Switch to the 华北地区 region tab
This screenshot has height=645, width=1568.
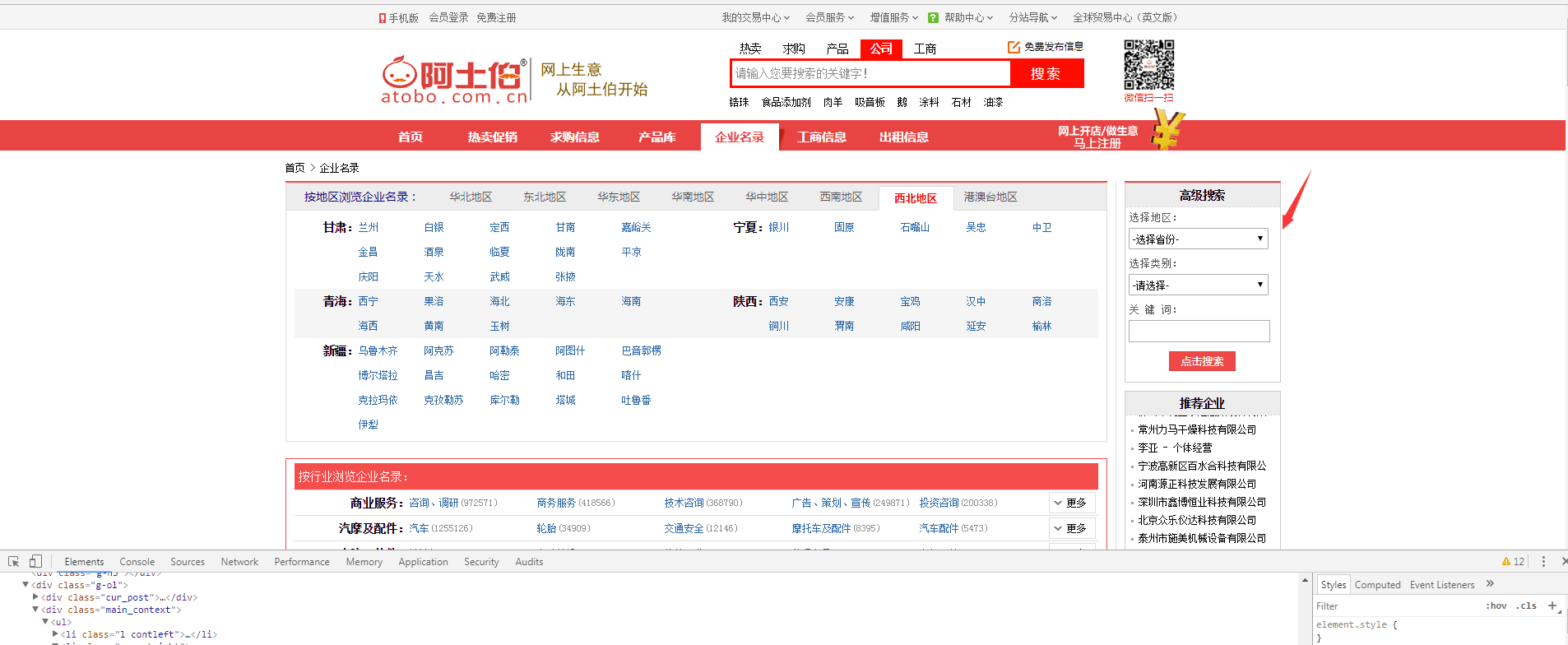point(471,197)
